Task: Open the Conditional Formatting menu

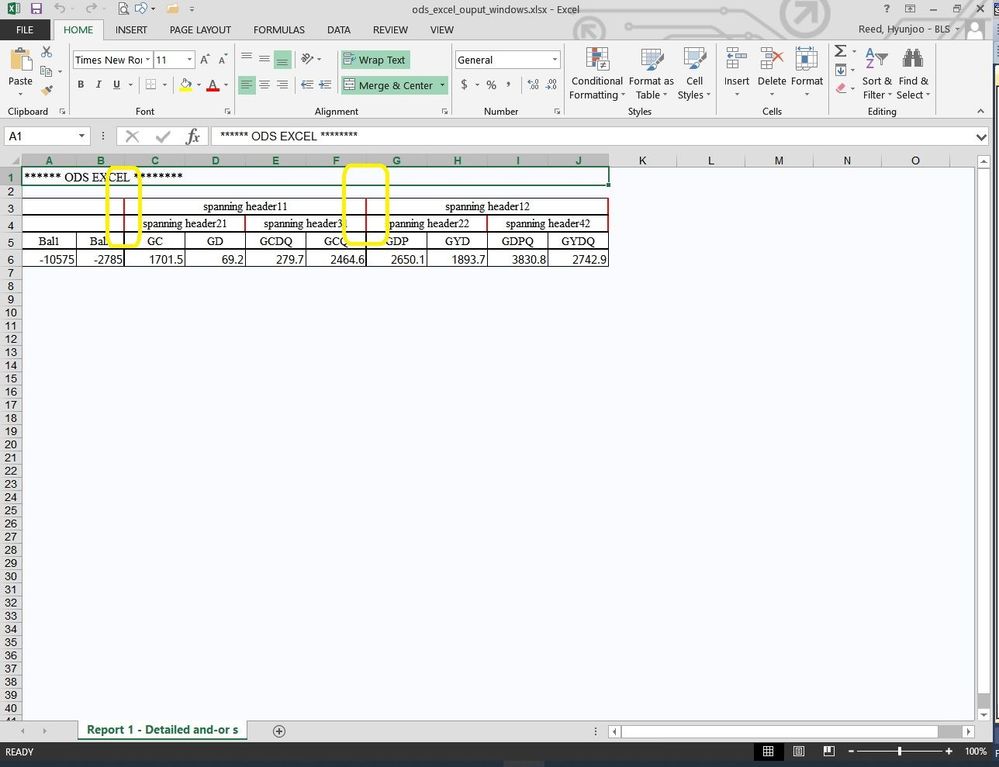Action: pos(596,74)
